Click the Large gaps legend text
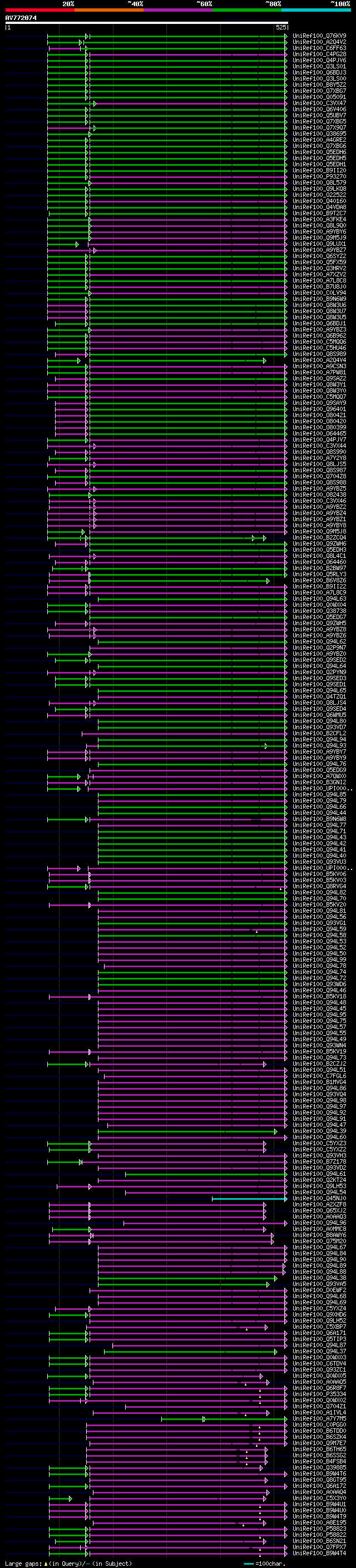The image size is (356, 1568). pos(23,1563)
